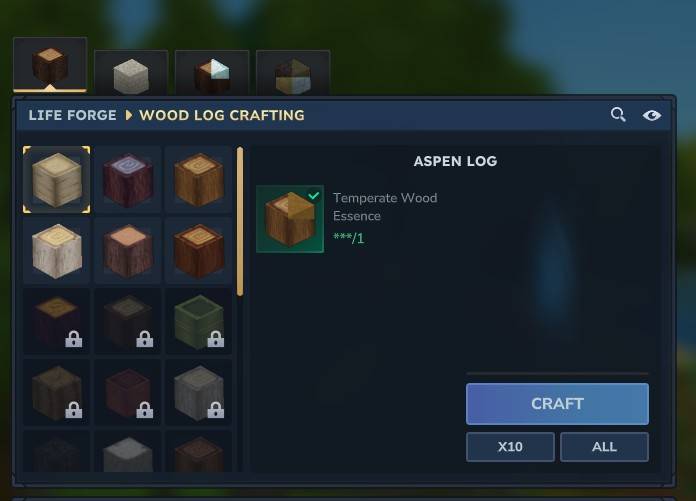The width and height of the screenshot is (696, 501).
Task: Click the LIFE FORGE breadcrumb
Action: click(x=72, y=115)
